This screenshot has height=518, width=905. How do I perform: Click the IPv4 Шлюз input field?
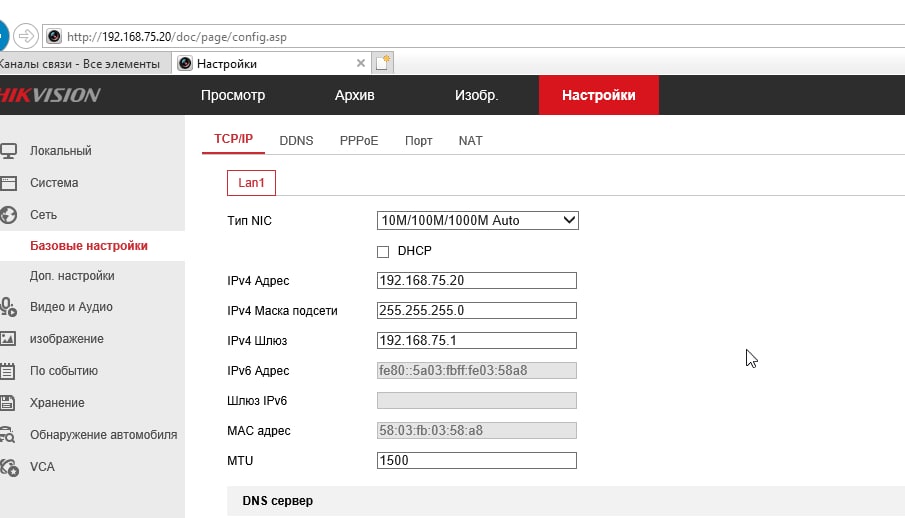click(x=477, y=341)
